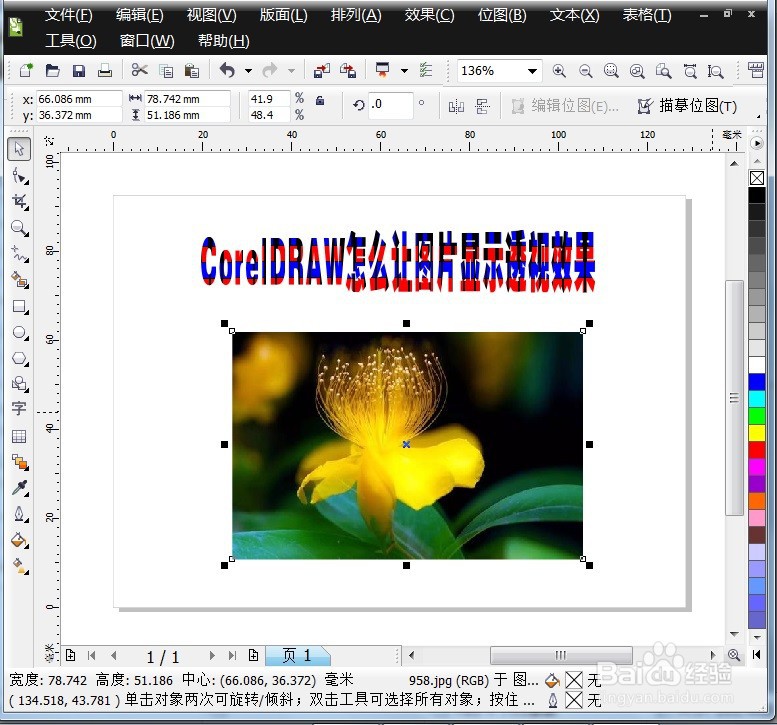Viewport: 777px width, 725px height.
Task: Select the Outline pen tool
Action: tap(20, 514)
